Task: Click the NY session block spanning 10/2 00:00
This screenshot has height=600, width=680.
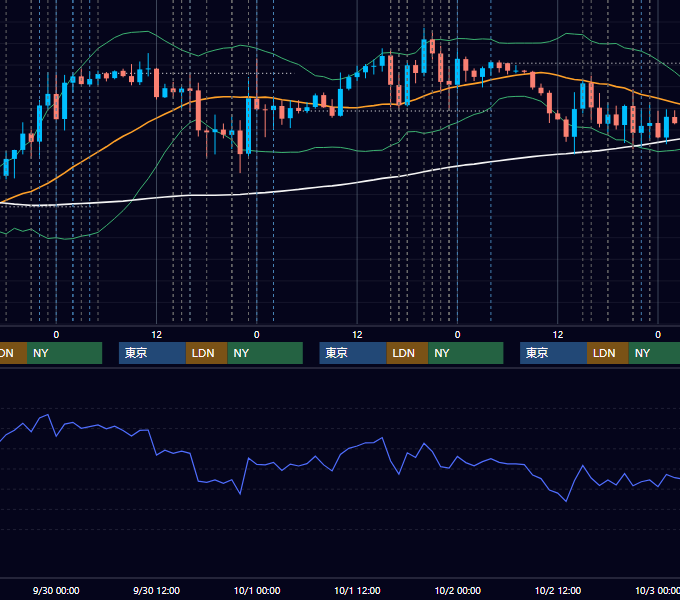Action: [x=465, y=353]
